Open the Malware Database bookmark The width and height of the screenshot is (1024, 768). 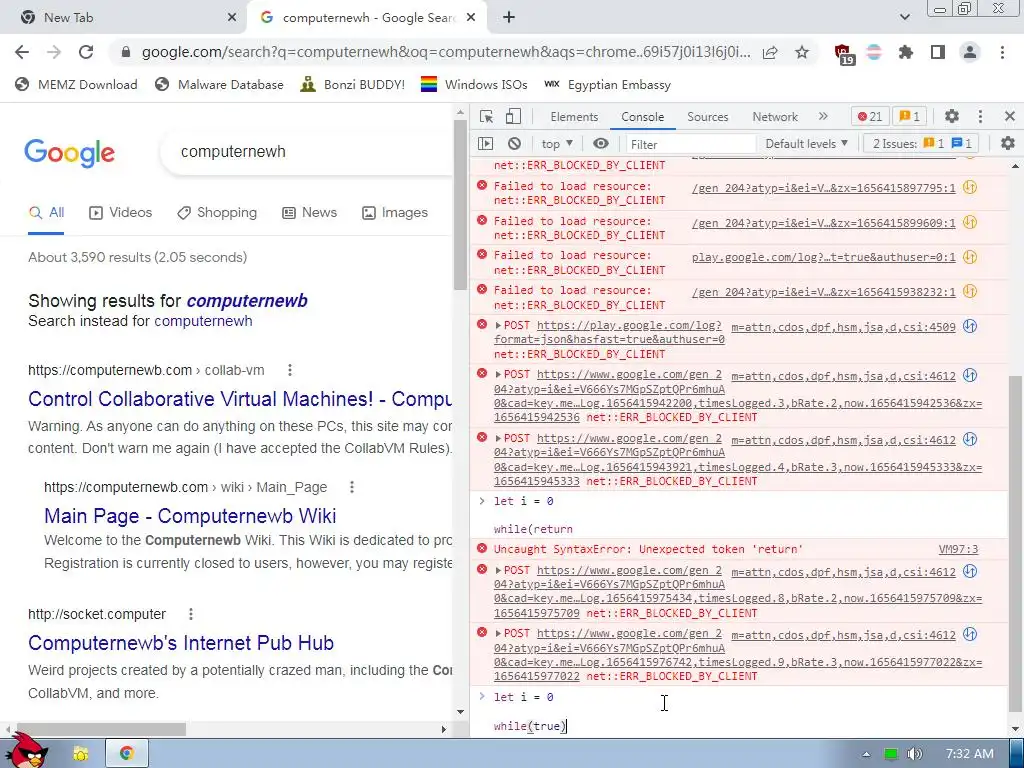(x=219, y=84)
